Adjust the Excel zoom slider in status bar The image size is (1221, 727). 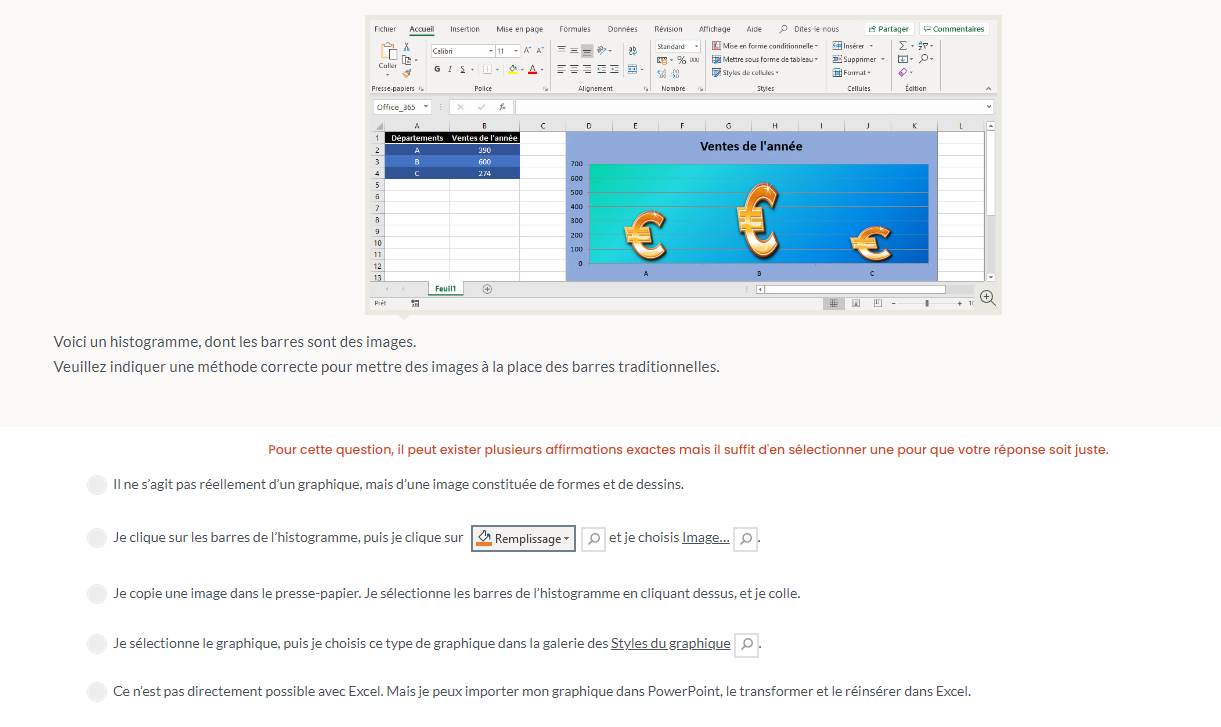pyautogui.click(x=927, y=303)
